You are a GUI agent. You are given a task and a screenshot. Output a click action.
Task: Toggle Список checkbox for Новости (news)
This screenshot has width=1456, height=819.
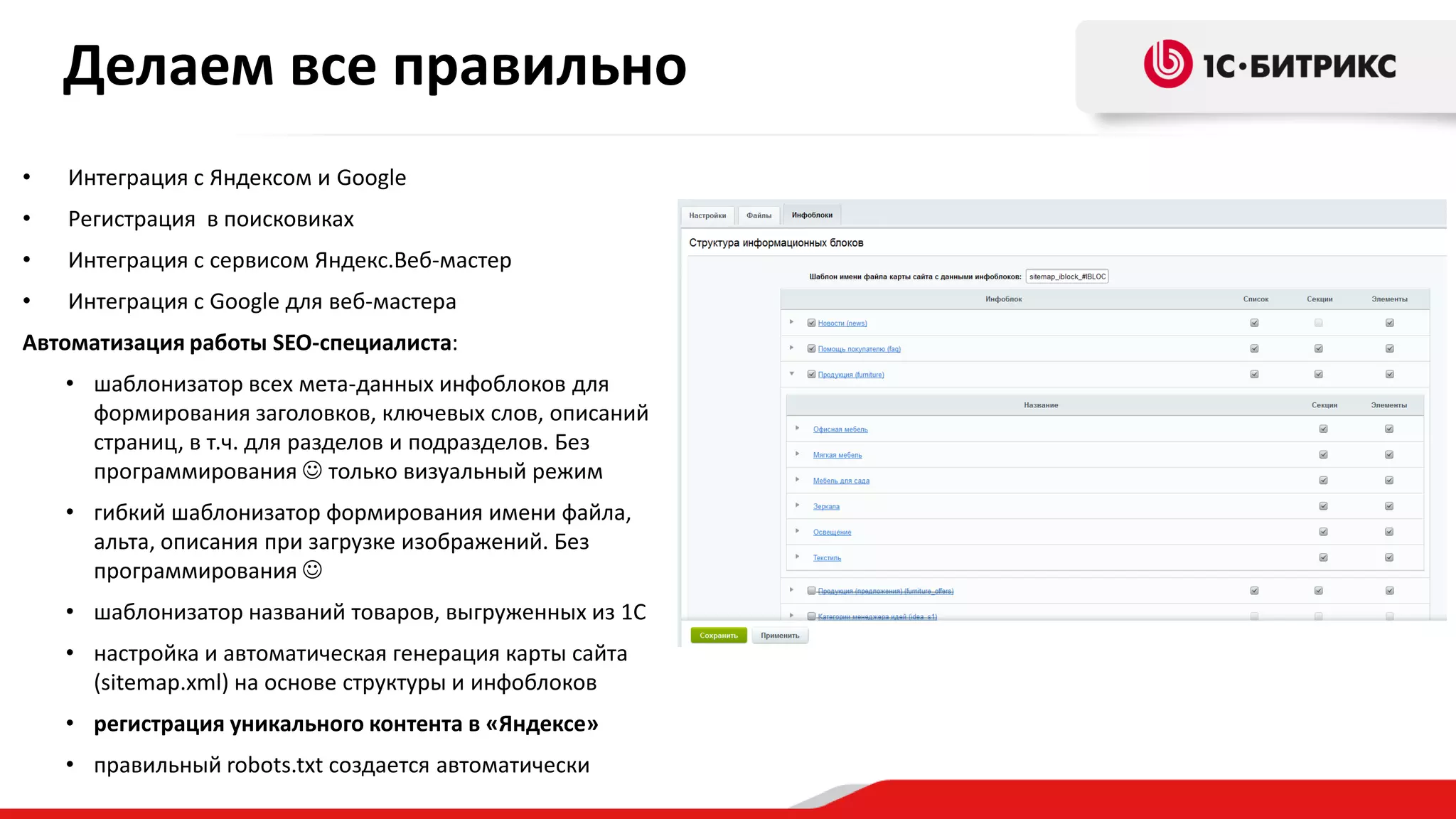pyautogui.click(x=1254, y=323)
